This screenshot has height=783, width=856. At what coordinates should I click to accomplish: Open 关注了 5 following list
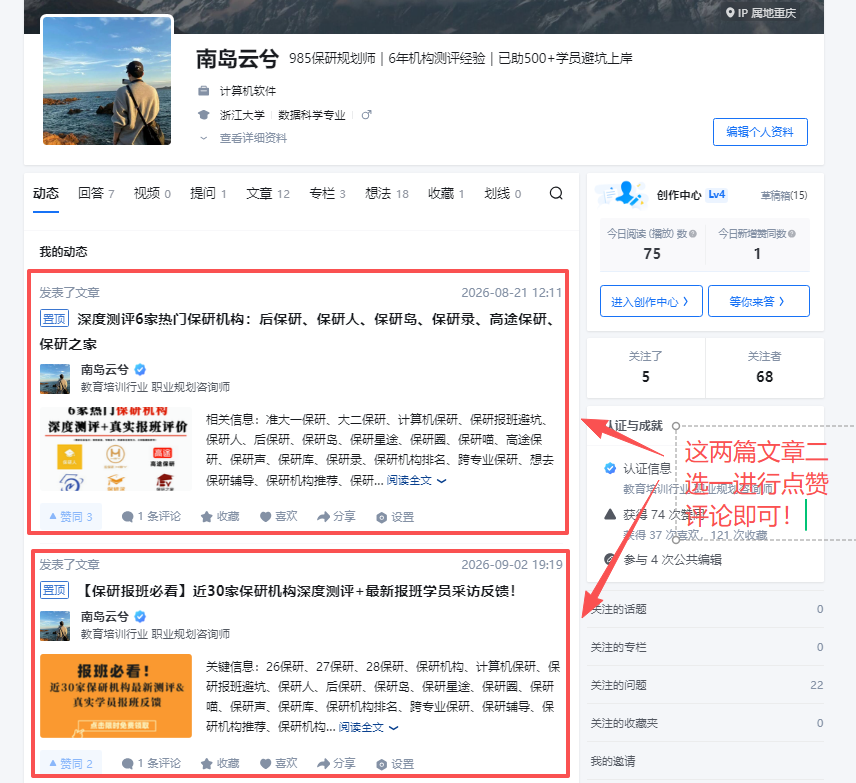(646, 367)
